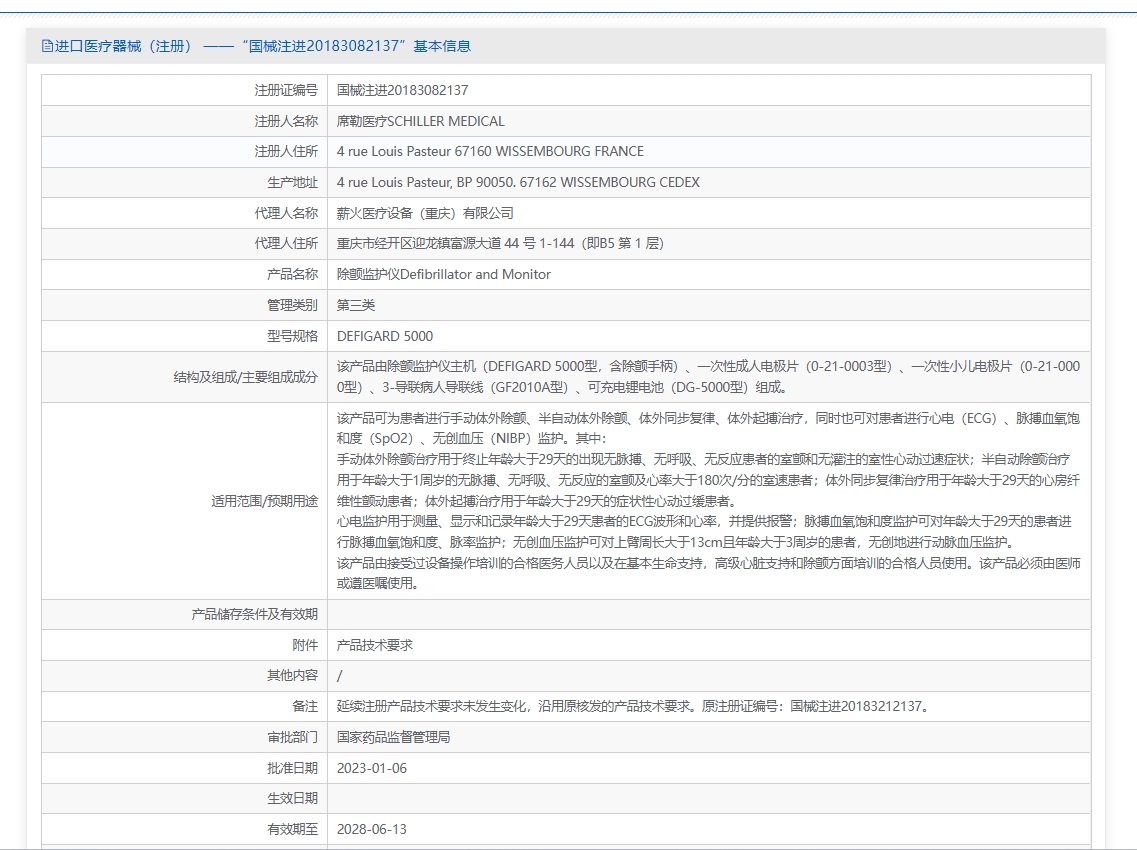This screenshot has width=1137, height=850.
Task: Click the expiry date 2028-06-13
Action: pos(372,830)
